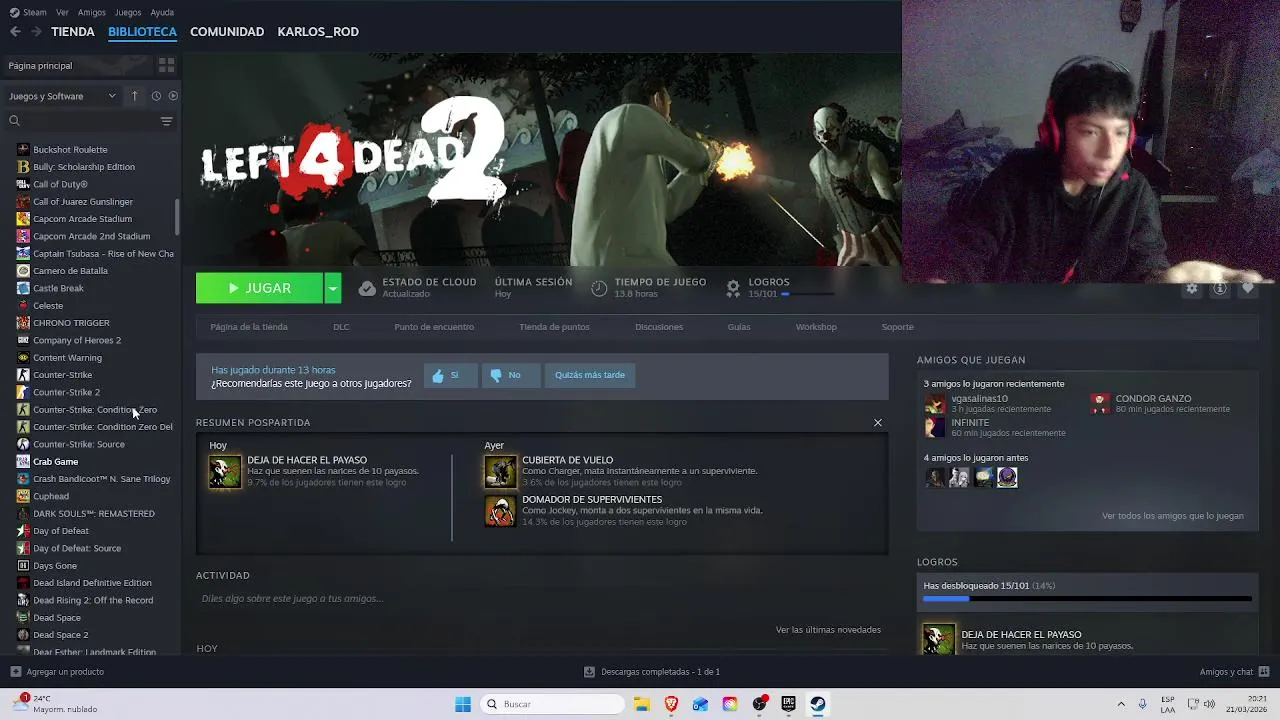
Task: Open Domador de supervivientes achievement icon
Action: [x=500, y=511]
